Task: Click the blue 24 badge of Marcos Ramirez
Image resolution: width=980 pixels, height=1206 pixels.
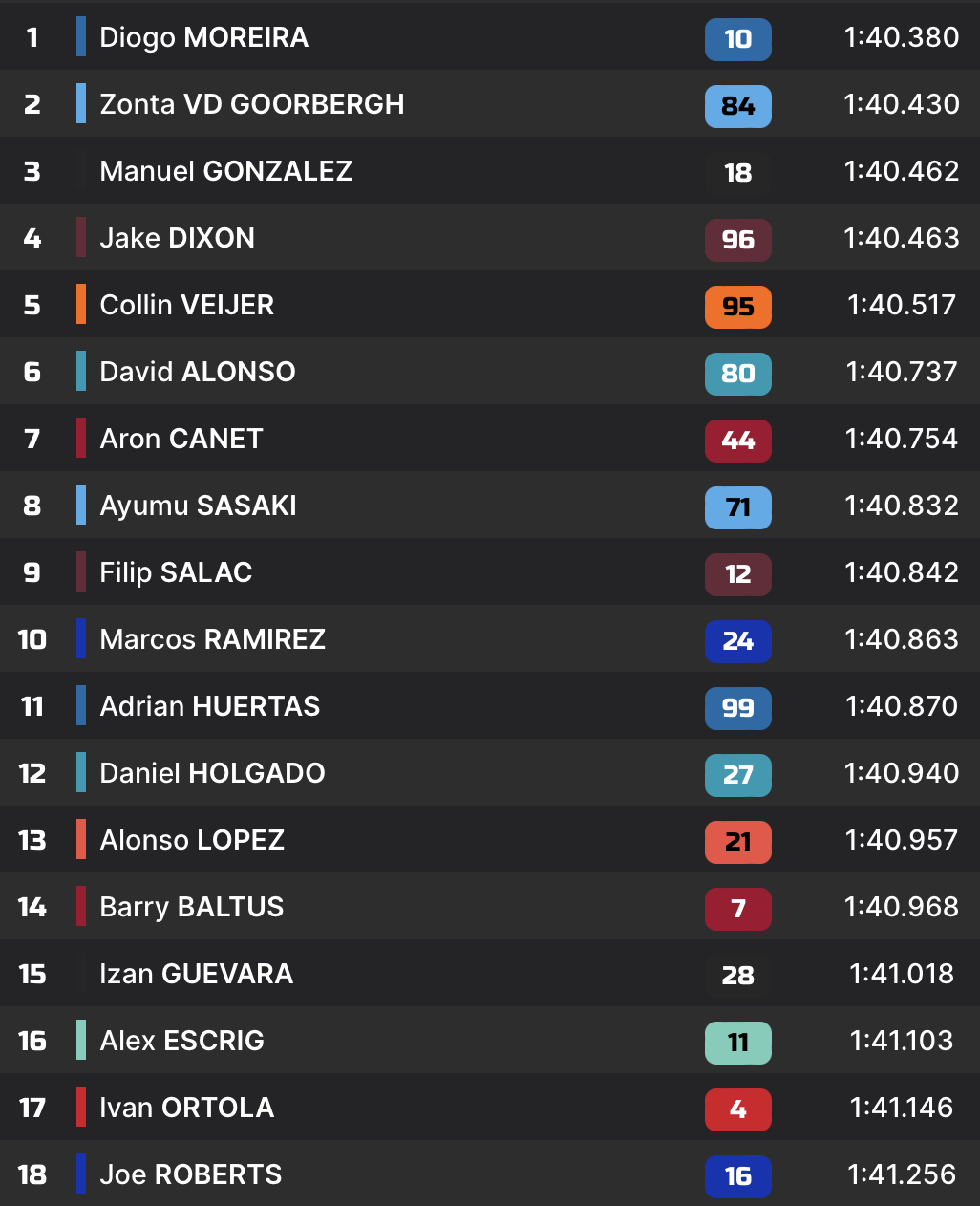Action: (x=737, y=641)
